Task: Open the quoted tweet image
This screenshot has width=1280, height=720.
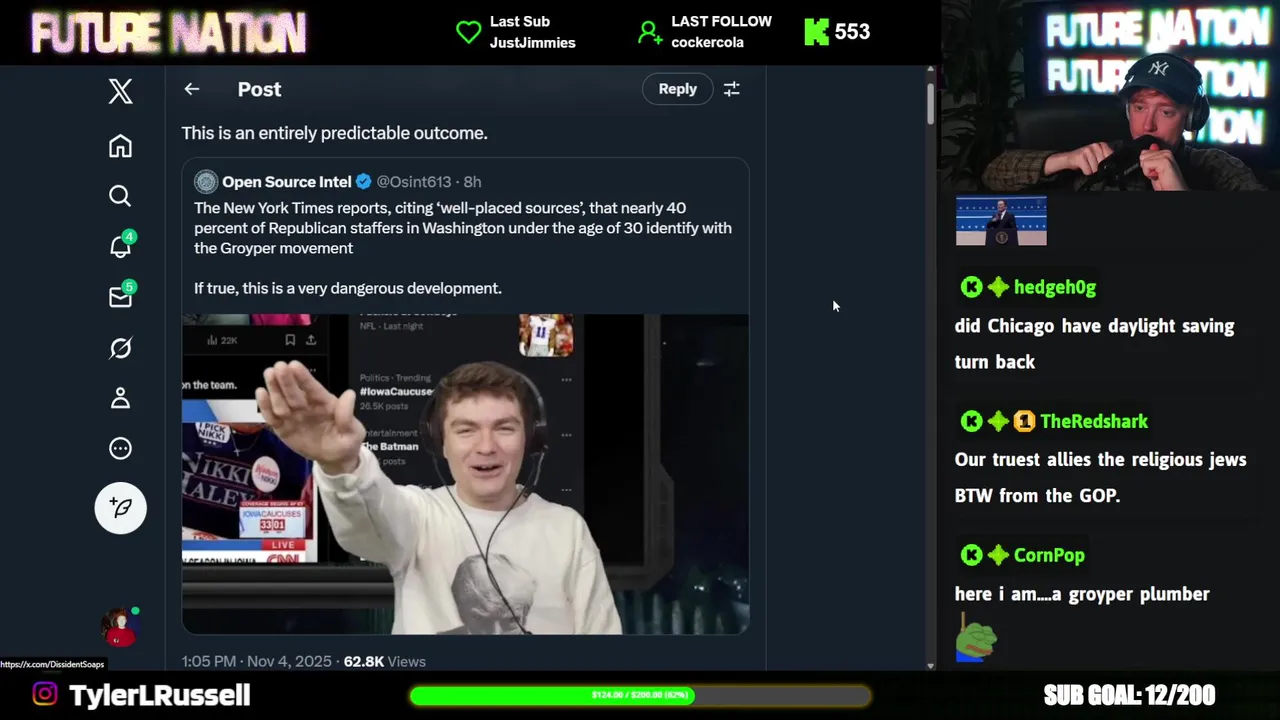Action: (x=465, y=474)
